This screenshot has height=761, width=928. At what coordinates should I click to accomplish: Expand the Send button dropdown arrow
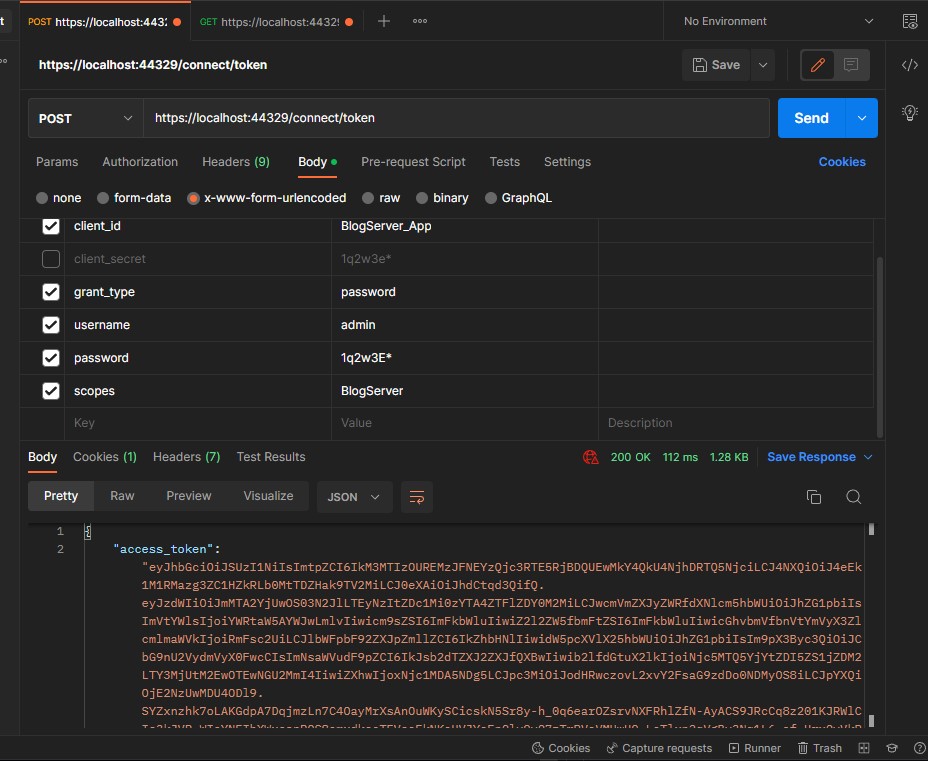pos(861,117)
